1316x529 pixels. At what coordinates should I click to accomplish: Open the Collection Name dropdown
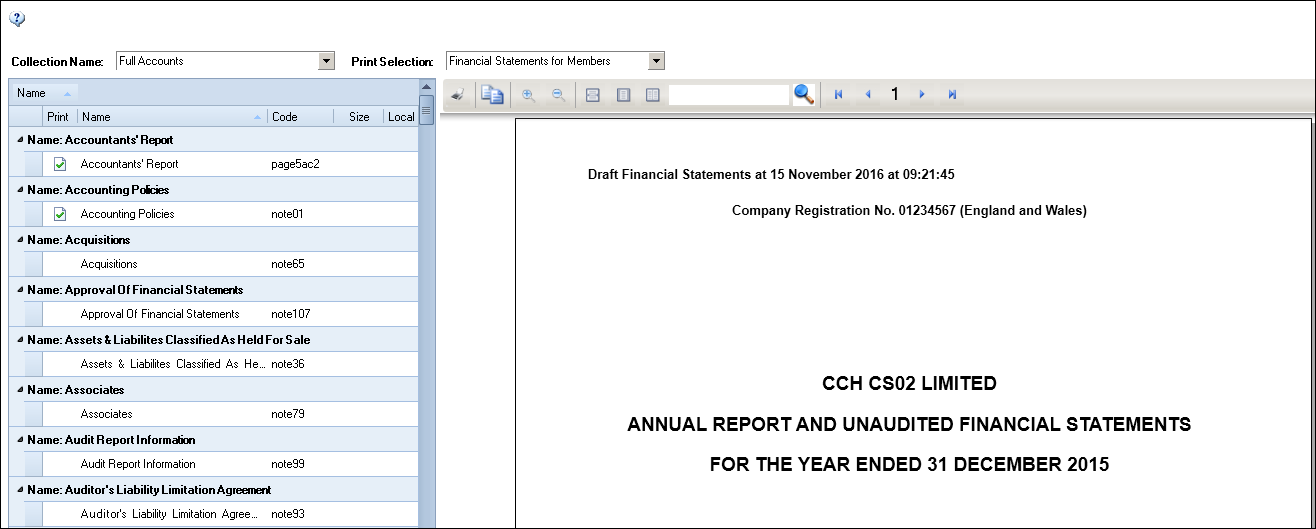(x=326, y=61)
